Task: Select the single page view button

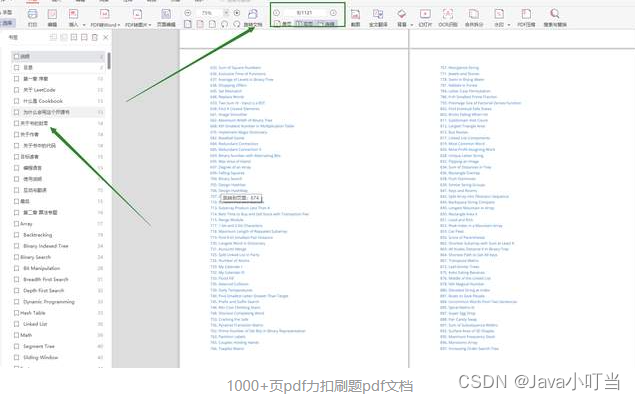Action: (x=283, y=24)
